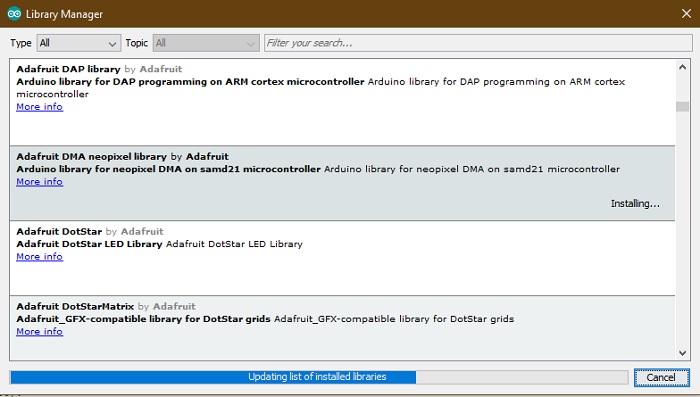Close the Library Manager window
This screenshot has height=397, width=700.
686,14
